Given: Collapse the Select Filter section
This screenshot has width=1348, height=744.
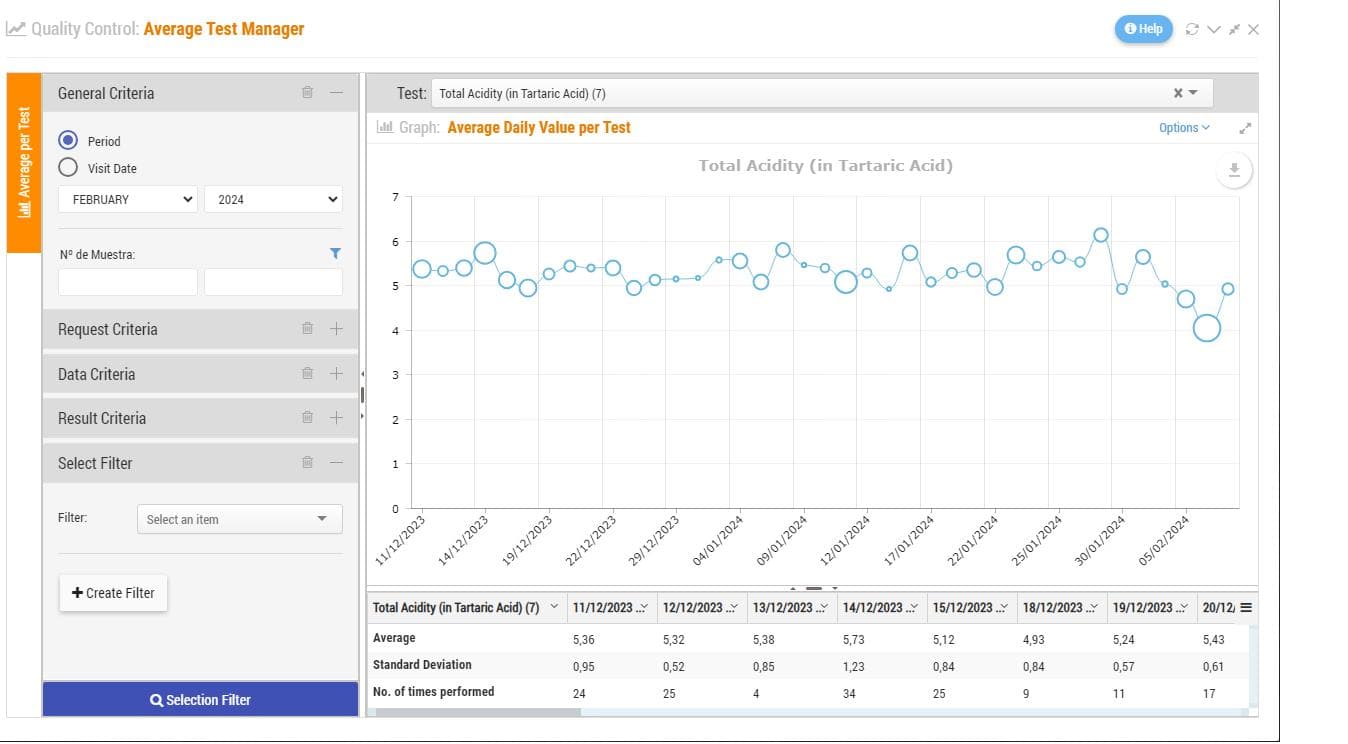Looking at the screenshot, I should [336, 462].
